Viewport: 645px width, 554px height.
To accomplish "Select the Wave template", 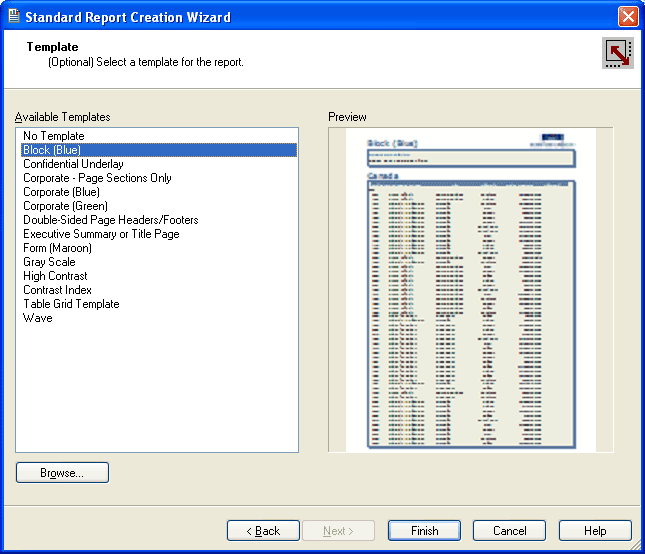I will pyautogui.click(x=38, y=318).
